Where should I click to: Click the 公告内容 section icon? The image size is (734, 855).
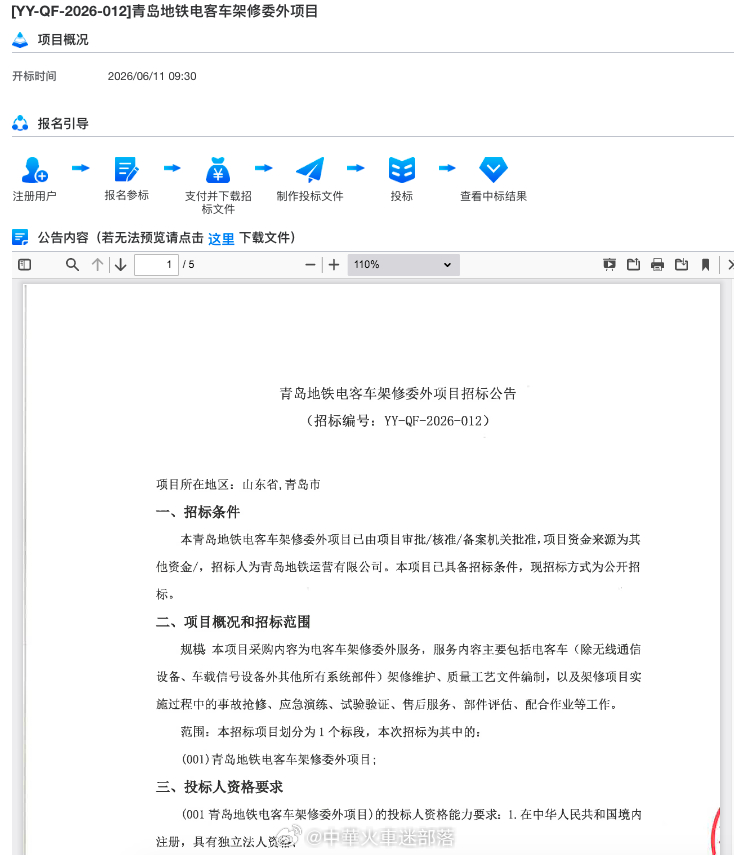(x=20, y=238)
